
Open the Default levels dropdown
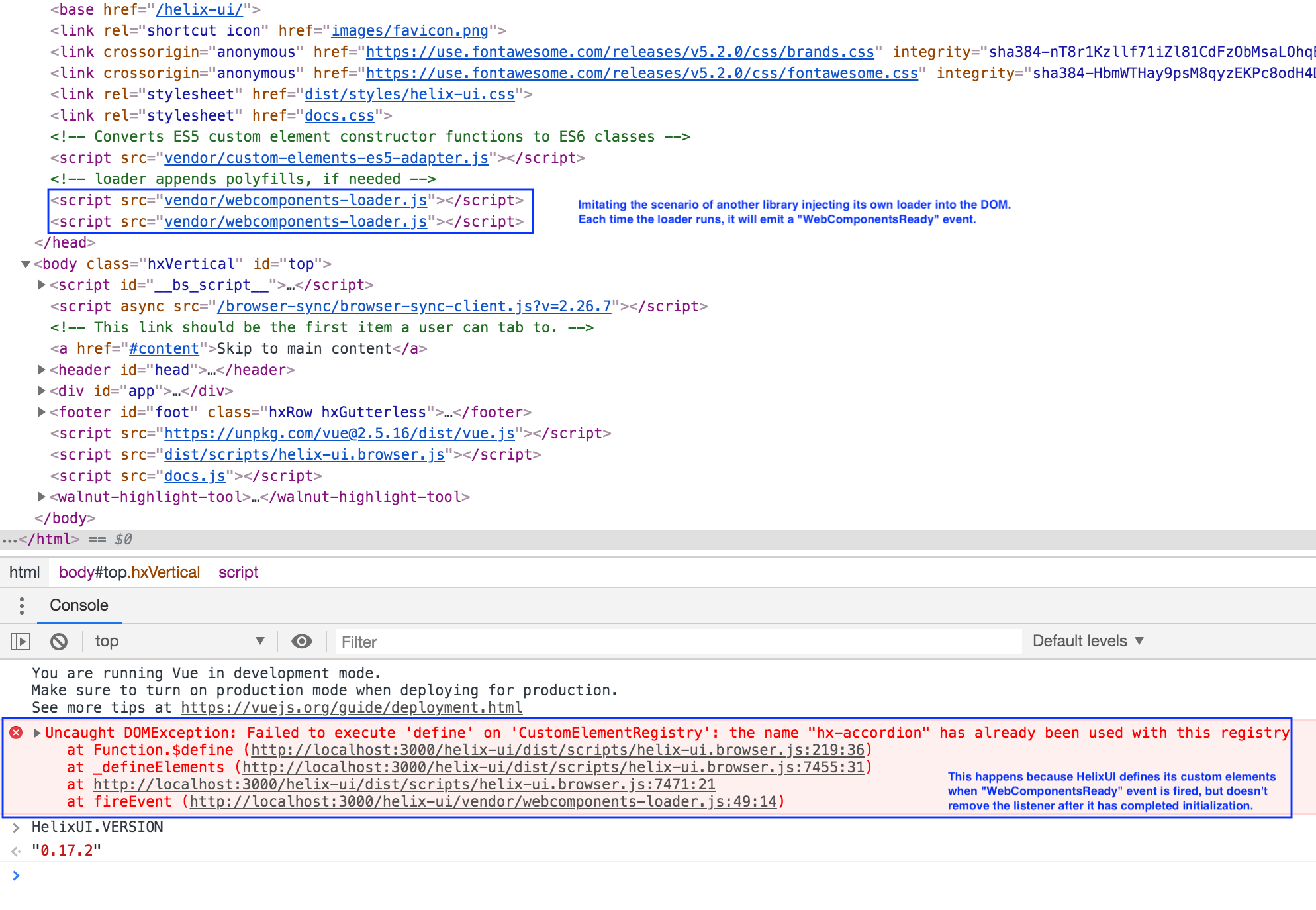(1086, 641)
